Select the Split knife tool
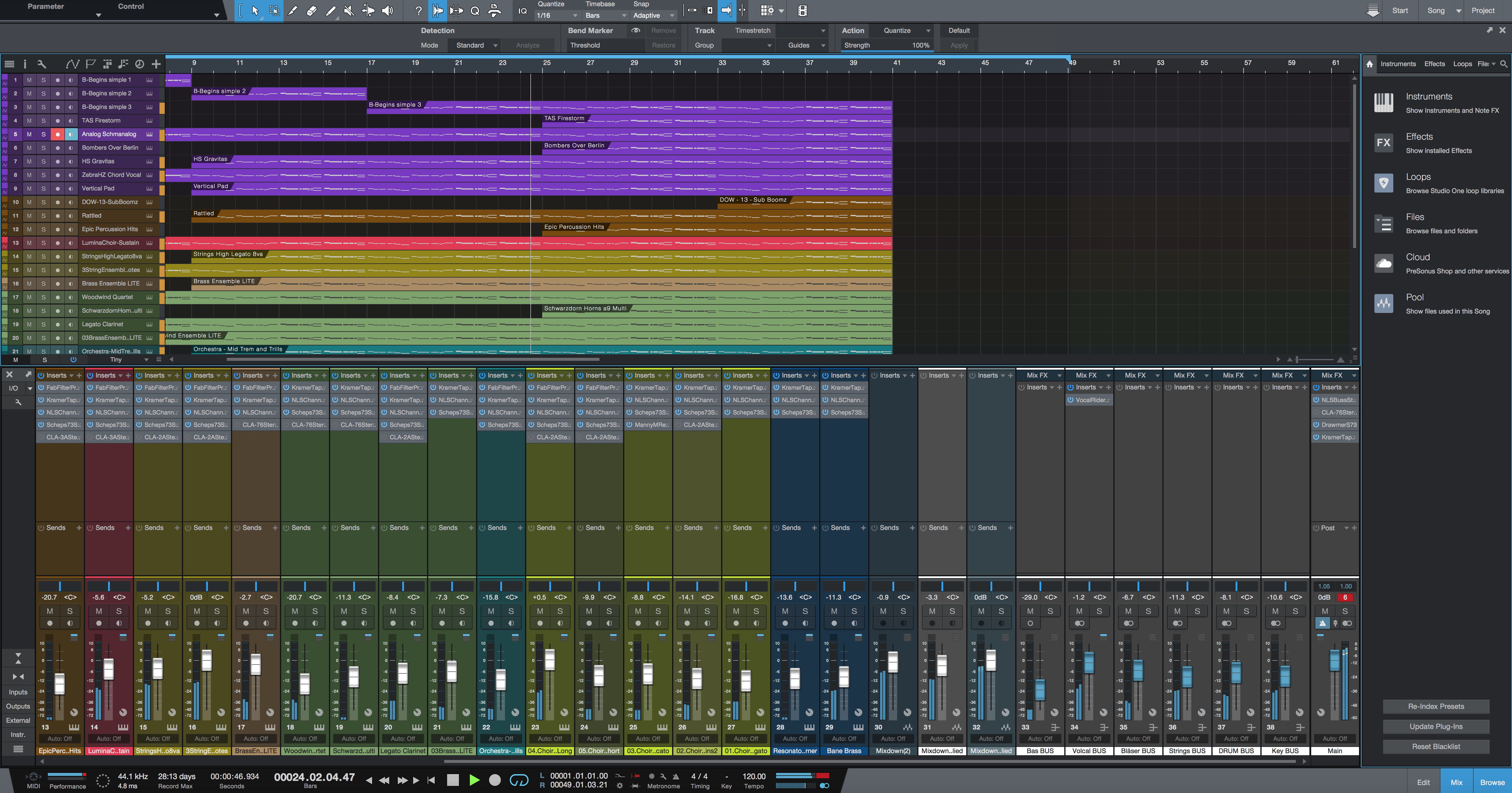Viewport: 1512px width, 793px height. tap(292, 11)
